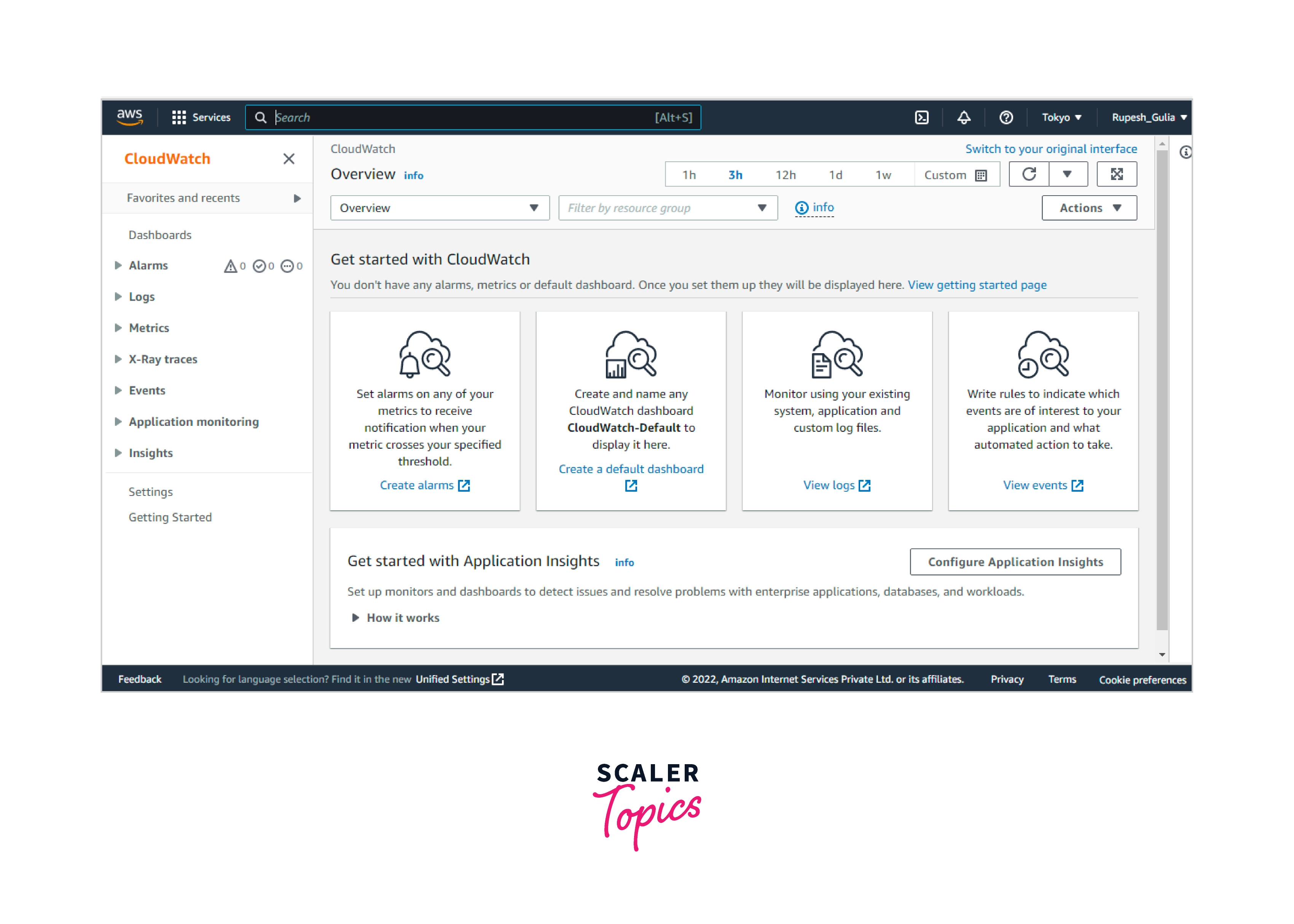The image size is (1294, 924).
Task: Expand the Alarms navigation section
Action: click(118, 265)
